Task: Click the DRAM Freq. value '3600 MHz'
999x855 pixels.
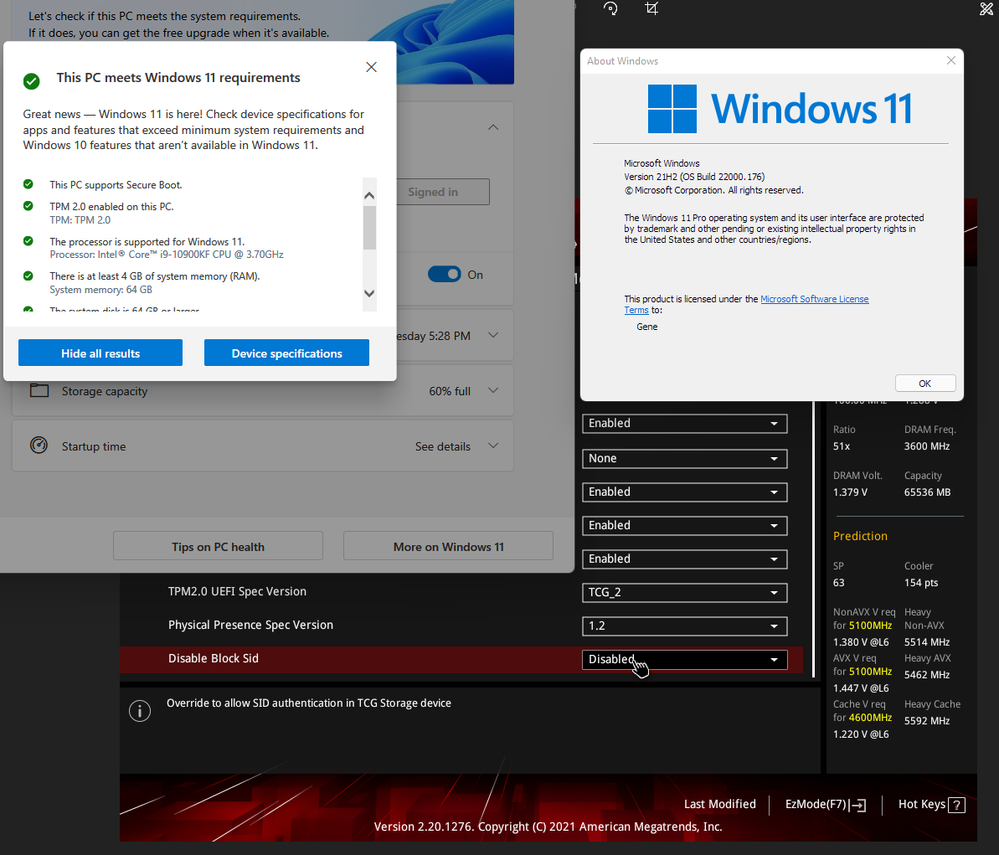Action: 927,446
